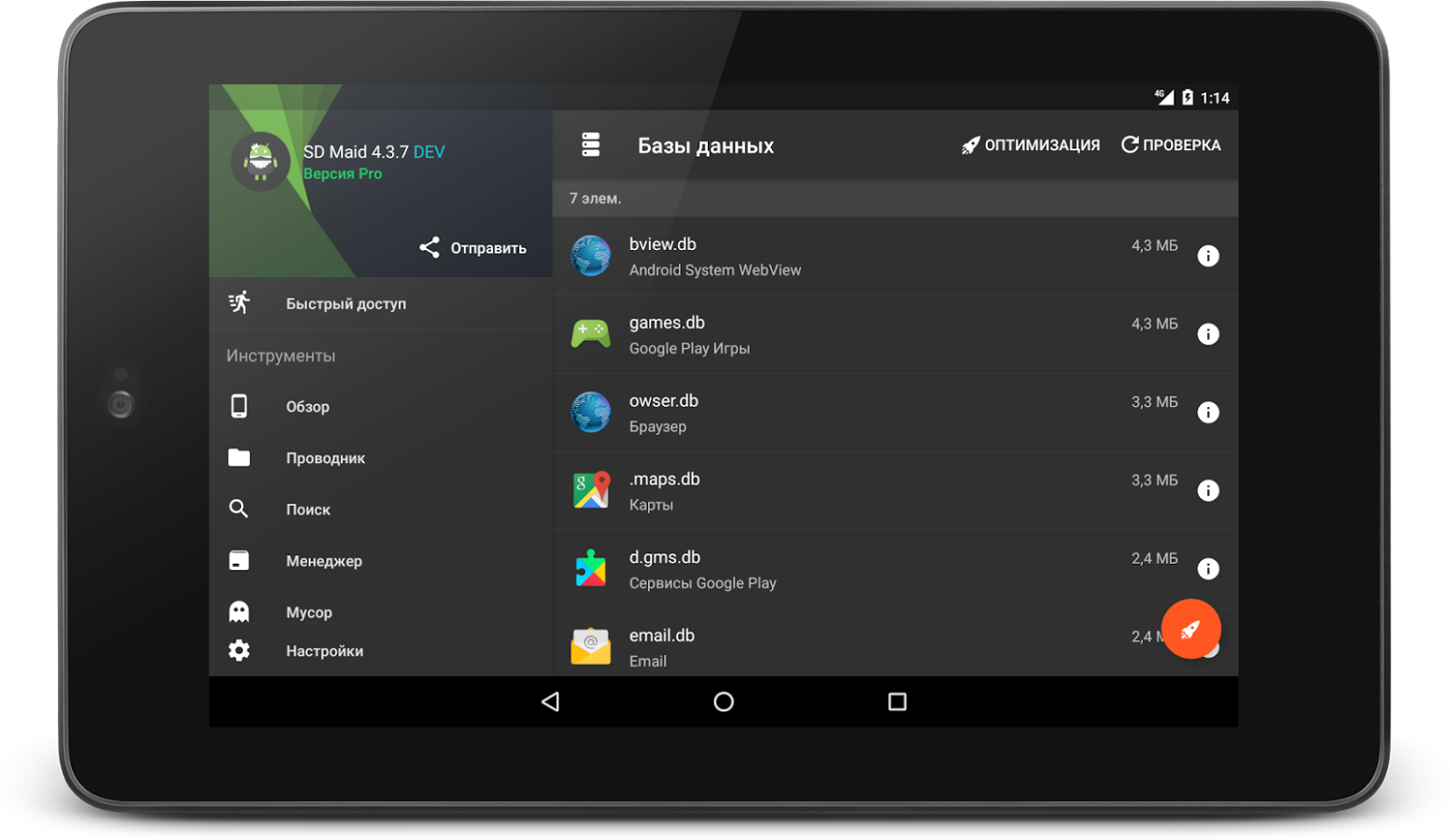1450x840 pixels.
Task: Tap the Браузер globe icon
Action: point(591,412)
